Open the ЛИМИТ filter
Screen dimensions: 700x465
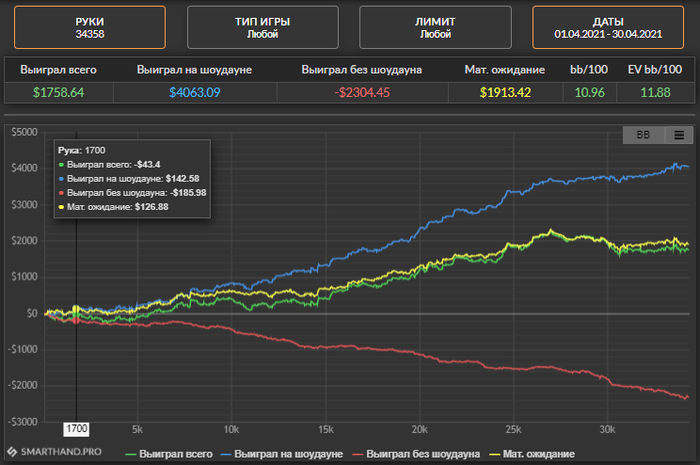tap(435, 27)
